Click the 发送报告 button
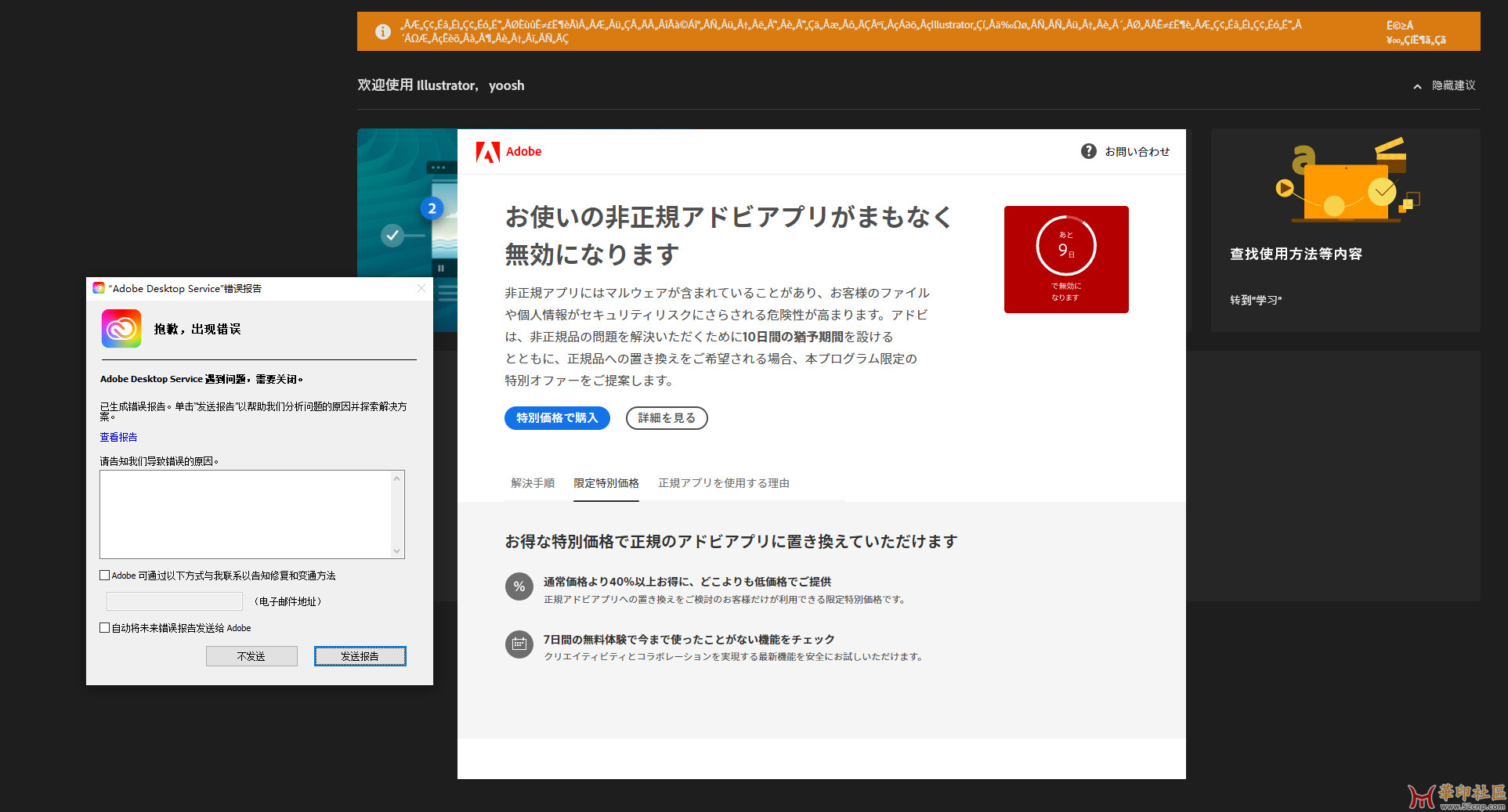Image resolution: width=1508 pixels, height=812 pixels. click(360, 656)
